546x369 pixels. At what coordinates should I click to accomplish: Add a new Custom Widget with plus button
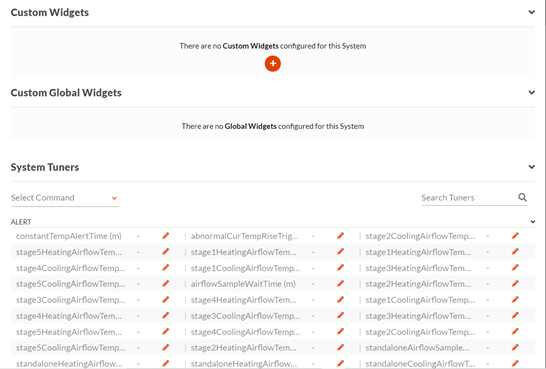pos(273,64)
